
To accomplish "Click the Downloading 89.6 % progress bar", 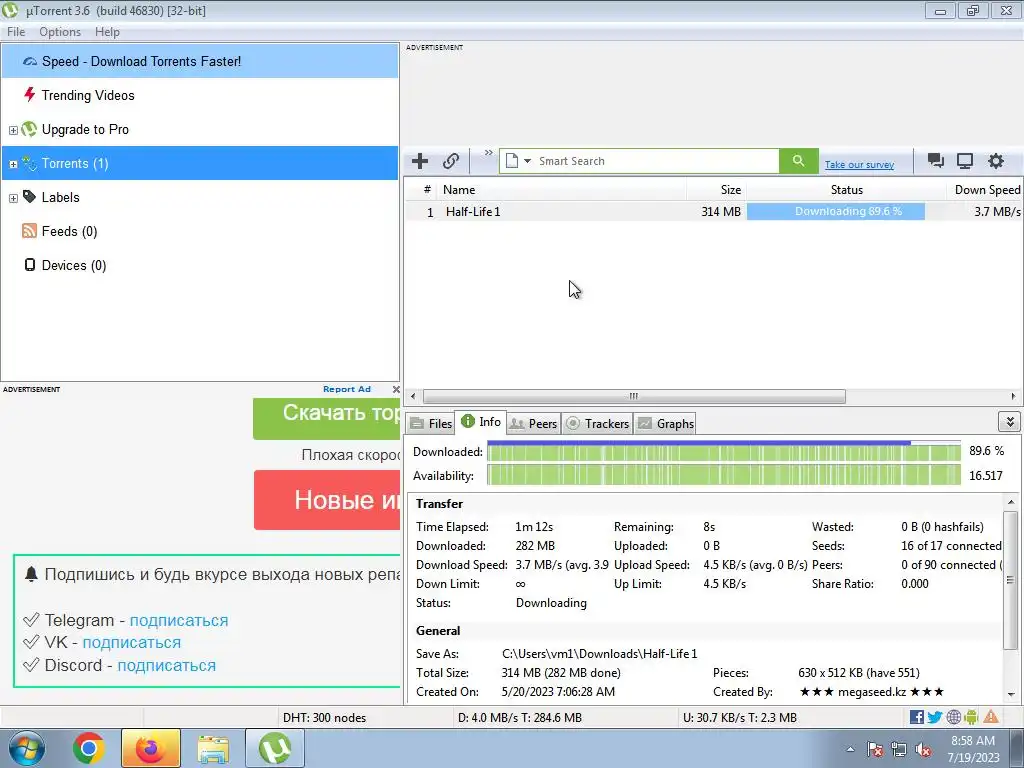I will (846, 212).
